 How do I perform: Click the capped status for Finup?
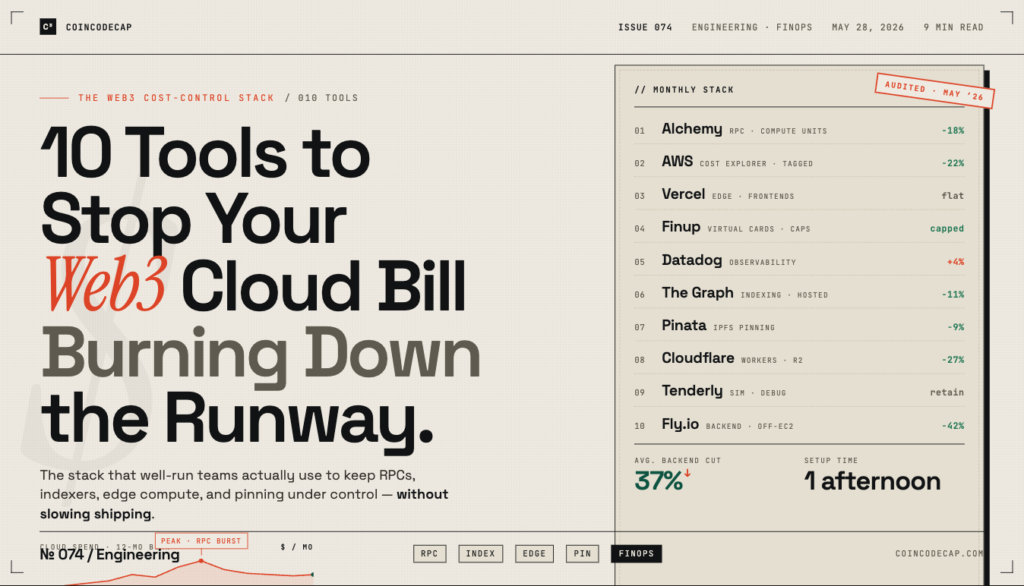(947, 229)
